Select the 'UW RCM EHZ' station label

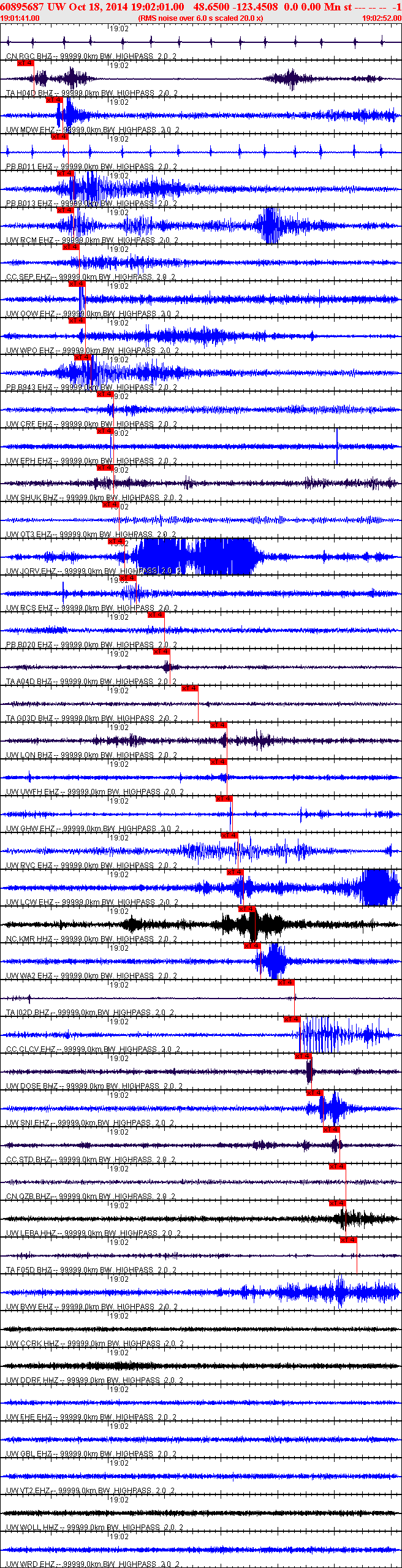click(x=29, y=240)
